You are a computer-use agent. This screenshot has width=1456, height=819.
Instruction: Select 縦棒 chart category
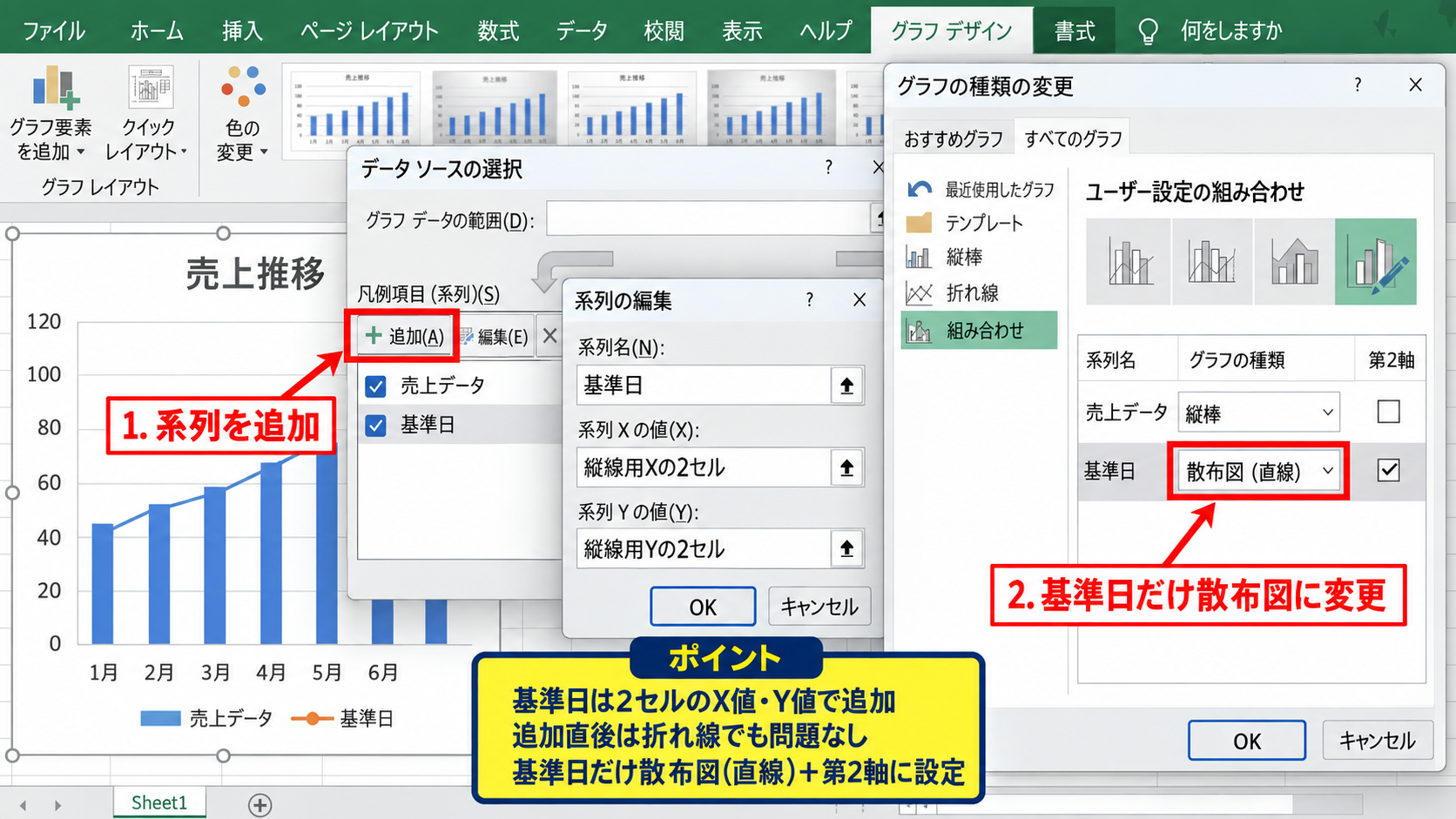click(945, 257)
